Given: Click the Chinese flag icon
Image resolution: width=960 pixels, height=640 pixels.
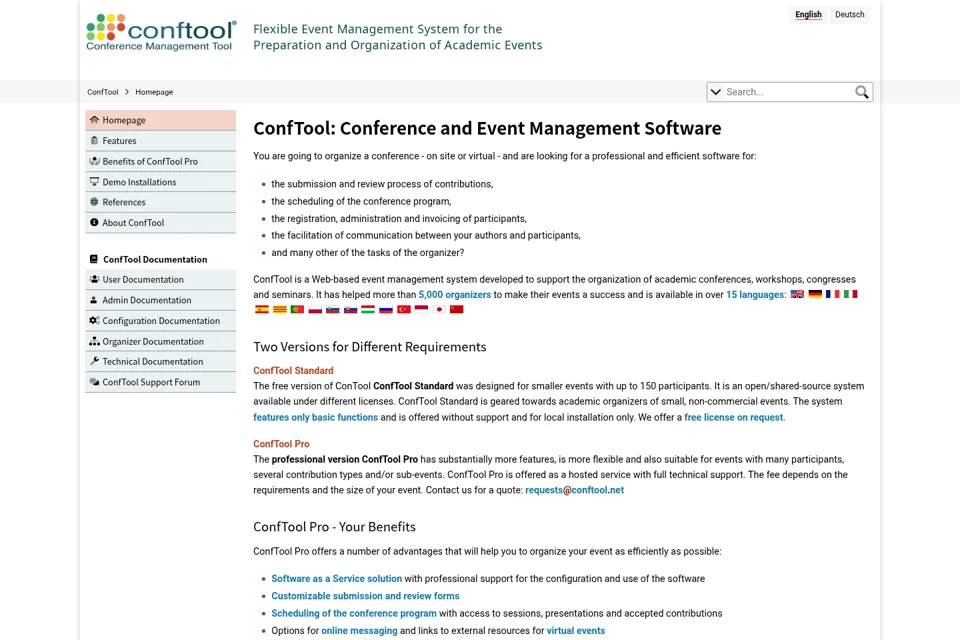Looking at the screenshot, I should coord(456,309).
